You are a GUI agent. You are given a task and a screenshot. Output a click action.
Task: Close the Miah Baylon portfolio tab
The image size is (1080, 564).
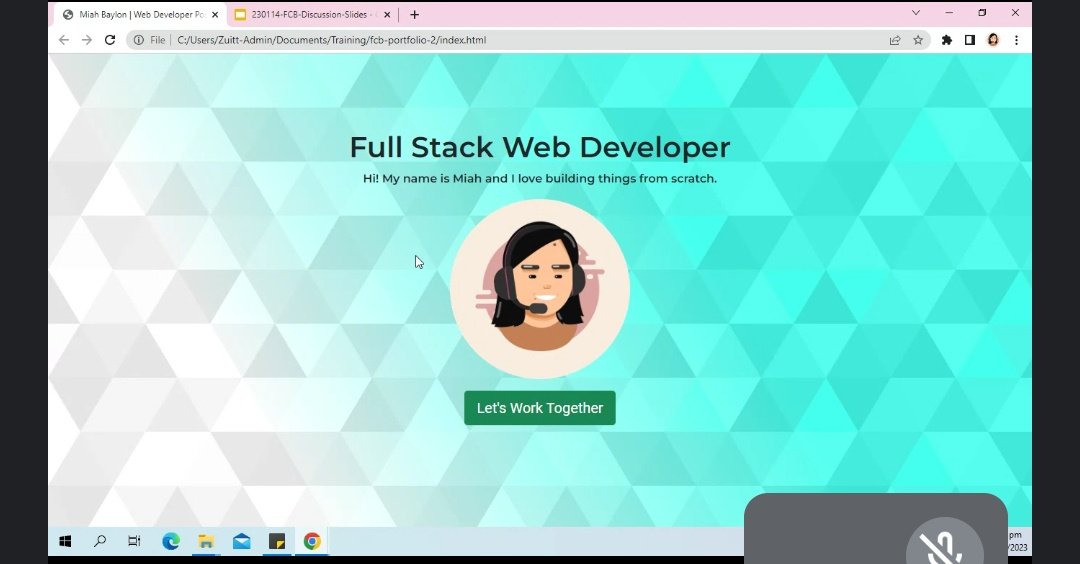(x=215, y=14)
